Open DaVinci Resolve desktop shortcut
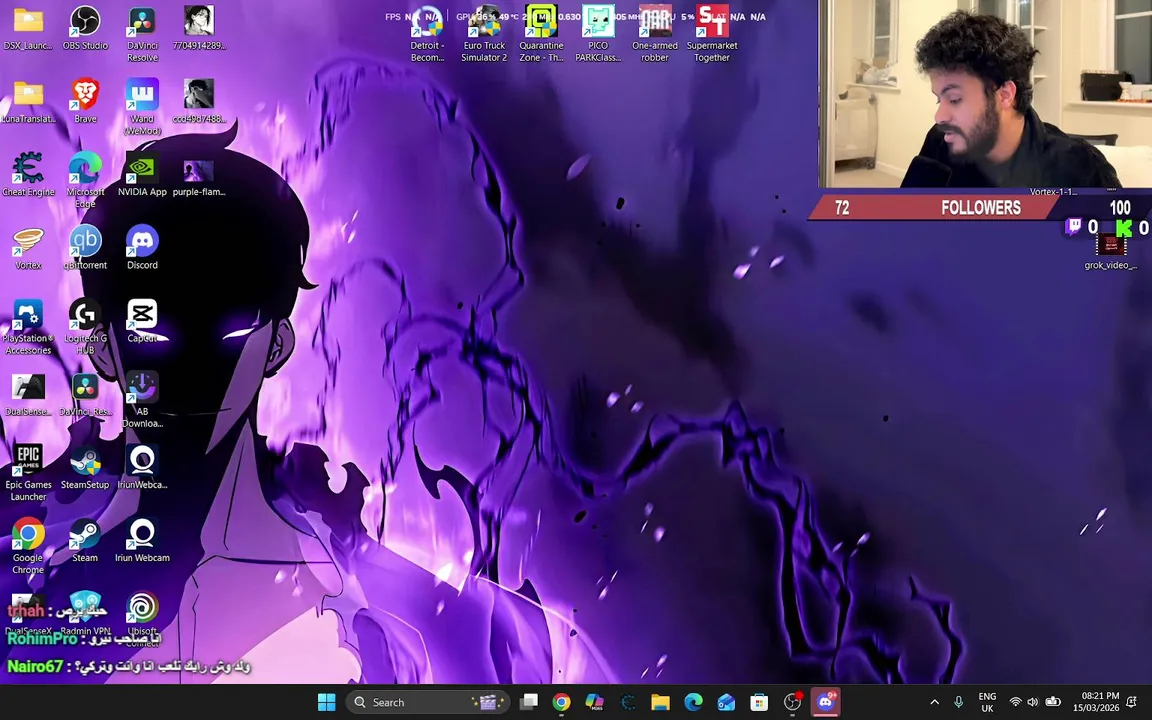This screenshot has width=1152, height=720. [x=142, y=35]
